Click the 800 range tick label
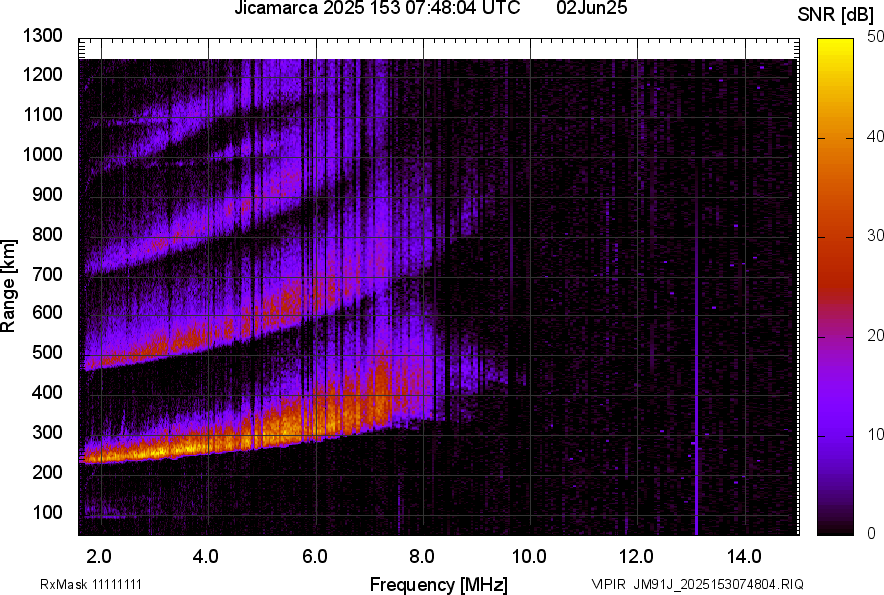This screenshot has height=595, width=884. 47,234
